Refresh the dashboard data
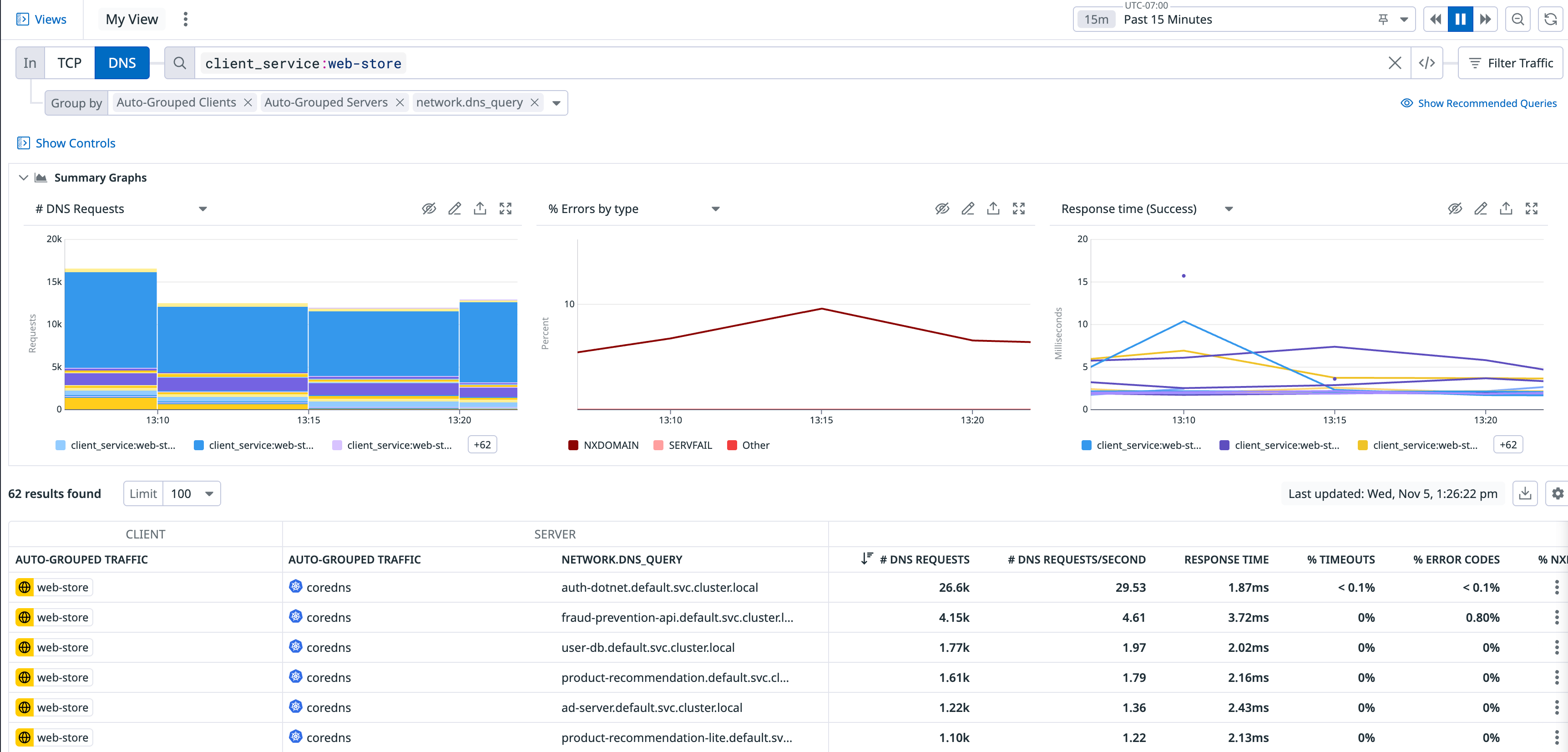The image size is (1568, 752). point(1550,20)
